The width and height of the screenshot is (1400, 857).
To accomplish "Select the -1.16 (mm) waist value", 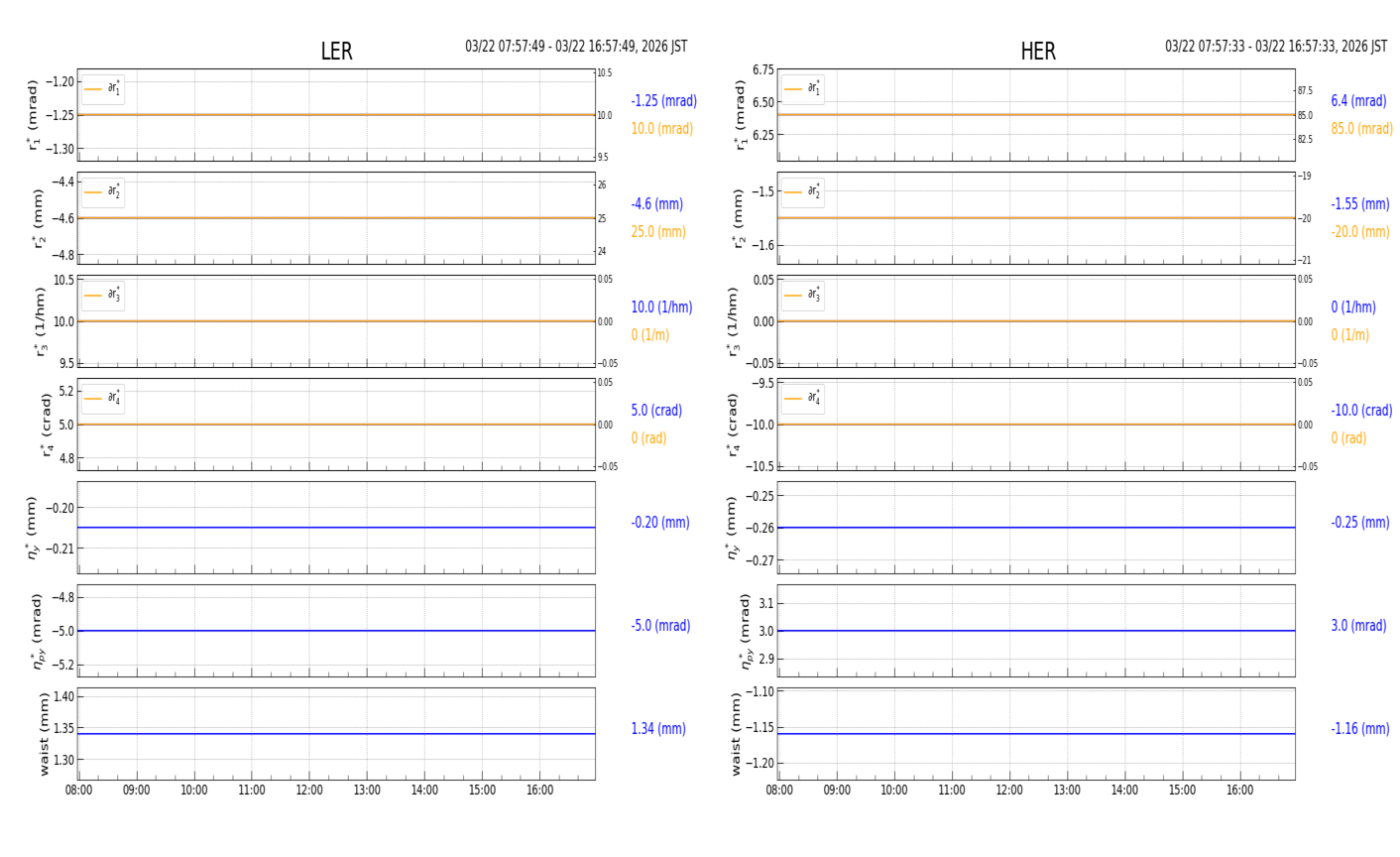I will point(1360,729).
